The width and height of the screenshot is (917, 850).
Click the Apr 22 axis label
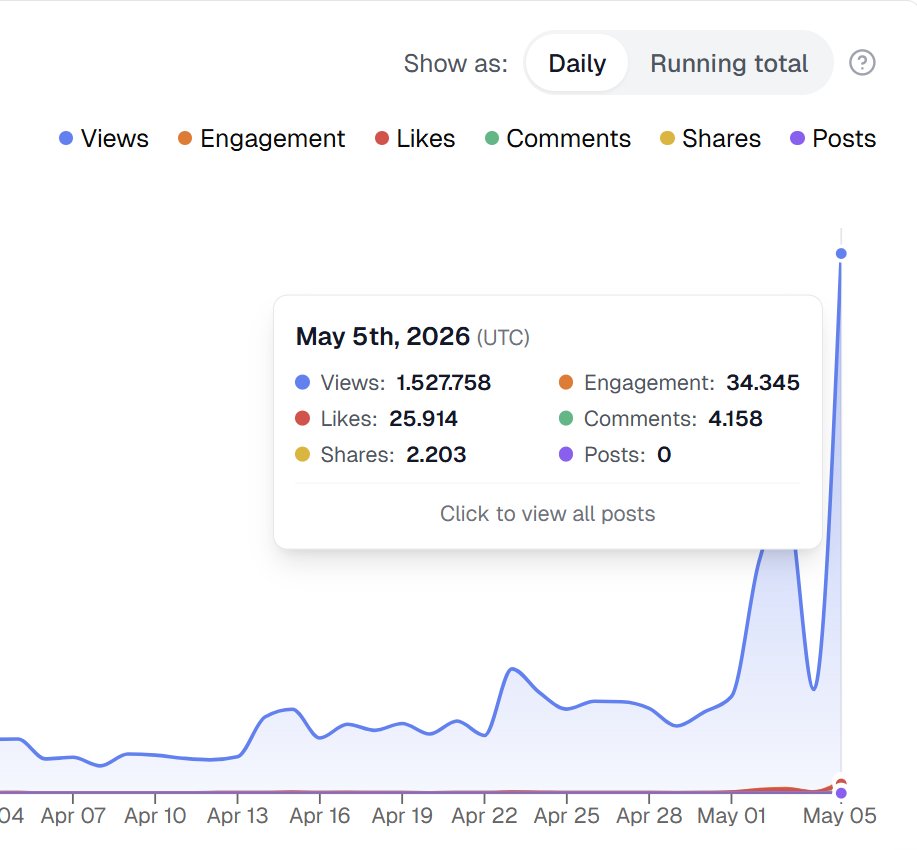pos(484,815)
